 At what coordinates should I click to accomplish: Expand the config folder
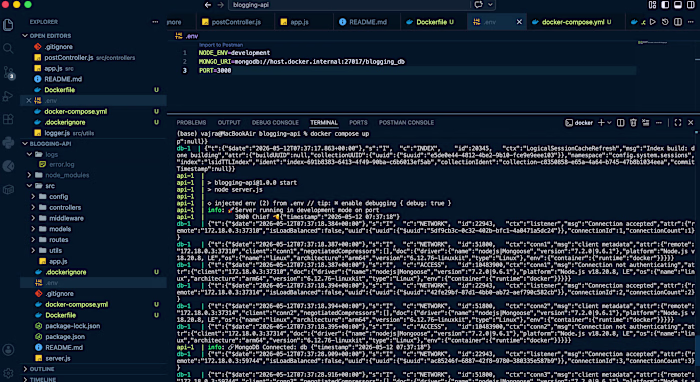click(x=93, y=196)
